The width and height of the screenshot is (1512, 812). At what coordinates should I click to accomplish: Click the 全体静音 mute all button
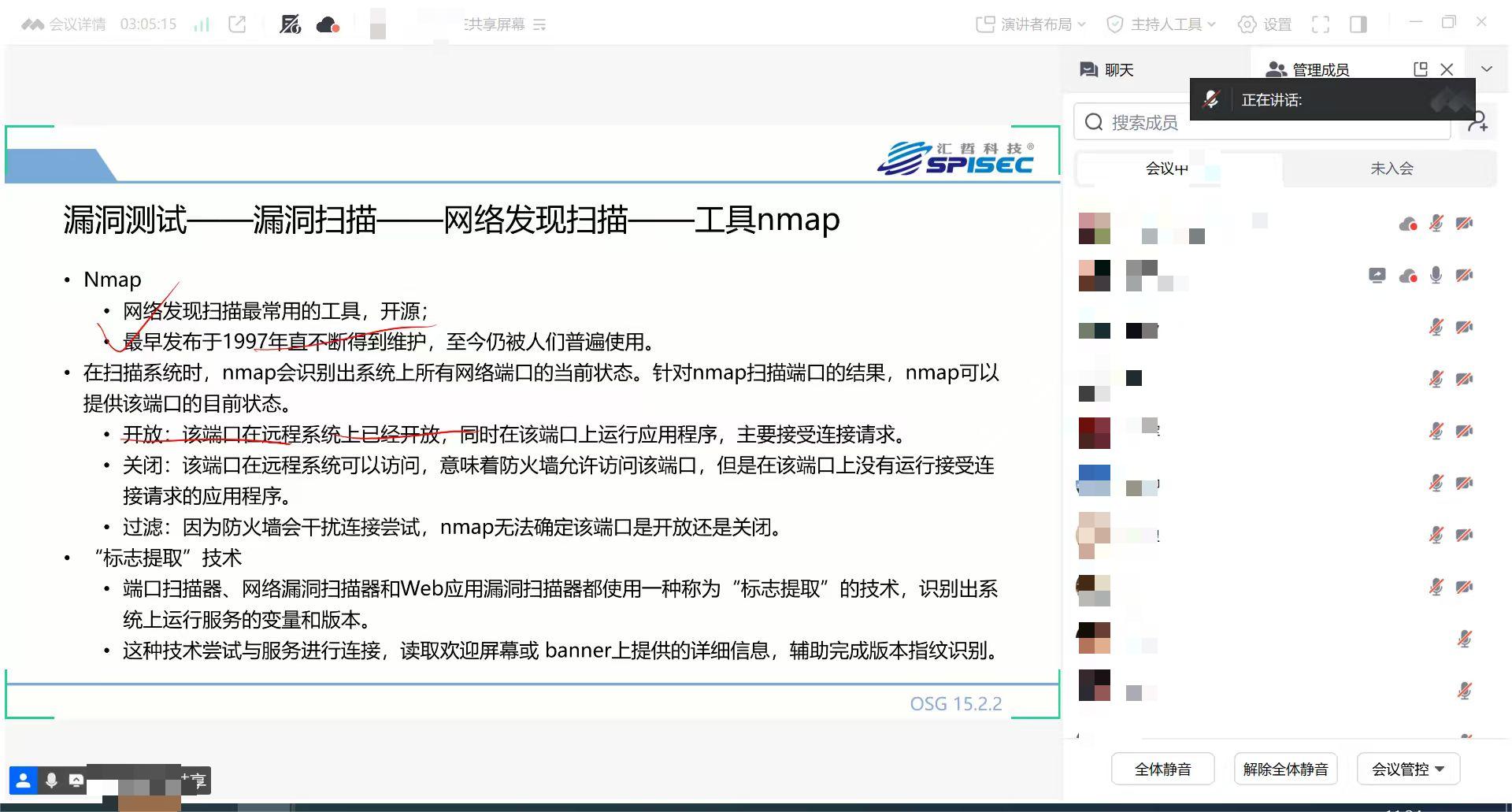pyautogui.click(x=1162, y=769)
